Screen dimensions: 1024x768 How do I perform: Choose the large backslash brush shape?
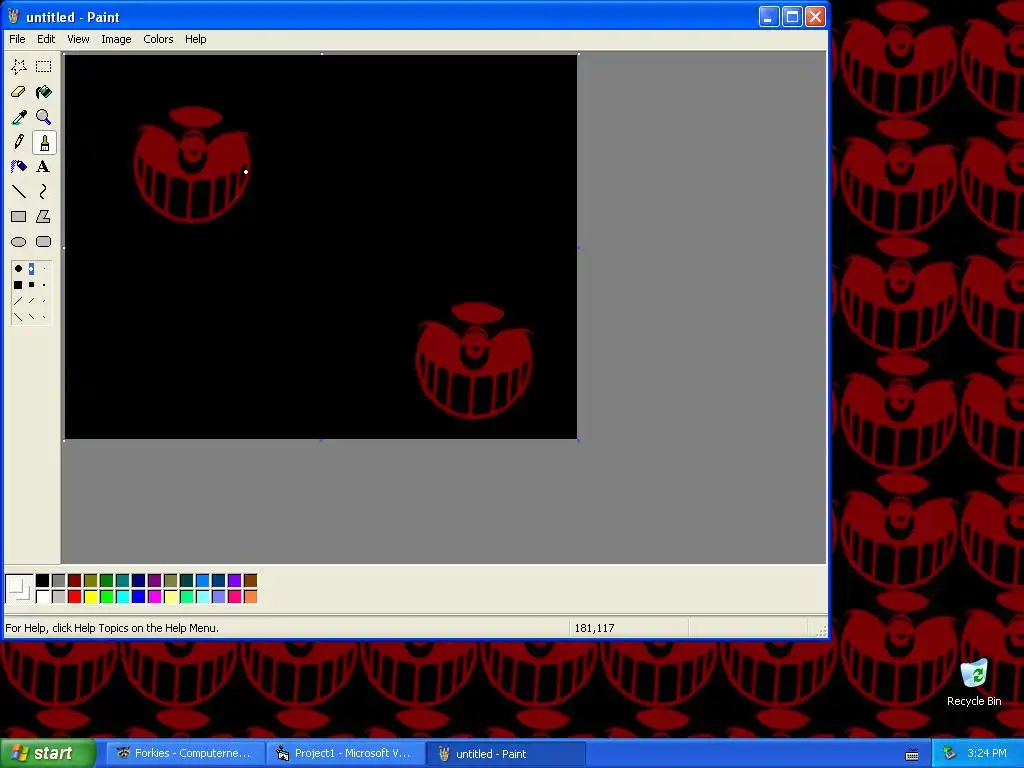pos(18,317)
